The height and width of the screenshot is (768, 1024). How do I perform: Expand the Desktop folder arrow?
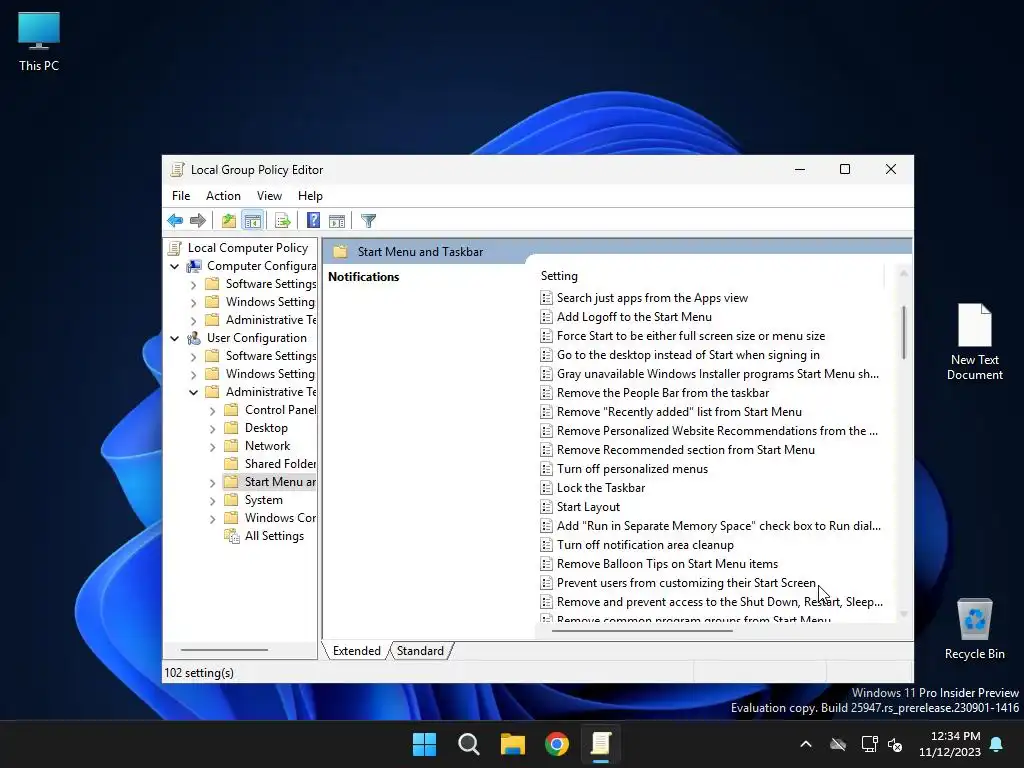(x=212, y=429)
